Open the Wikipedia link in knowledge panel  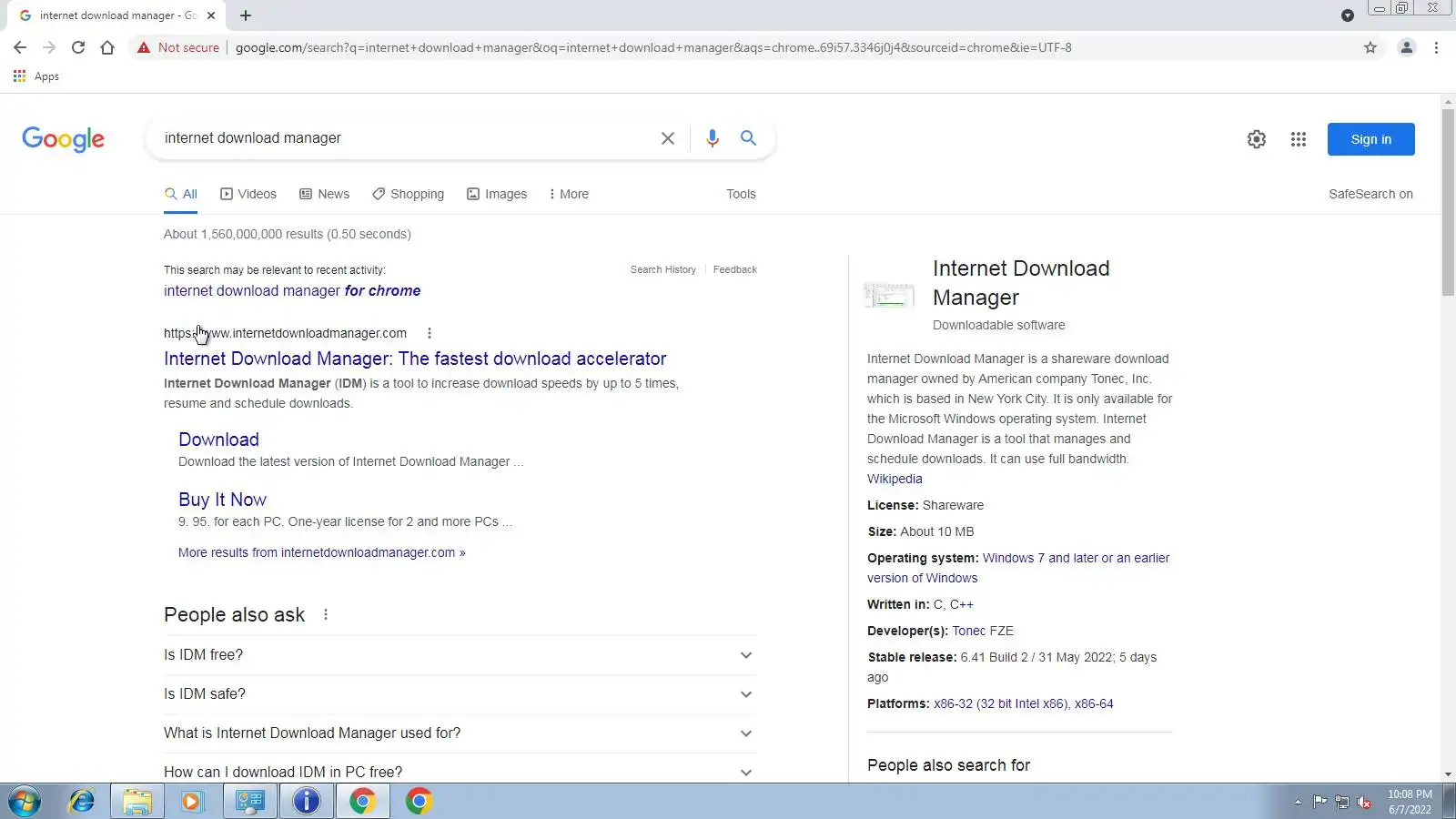point(895,479)
